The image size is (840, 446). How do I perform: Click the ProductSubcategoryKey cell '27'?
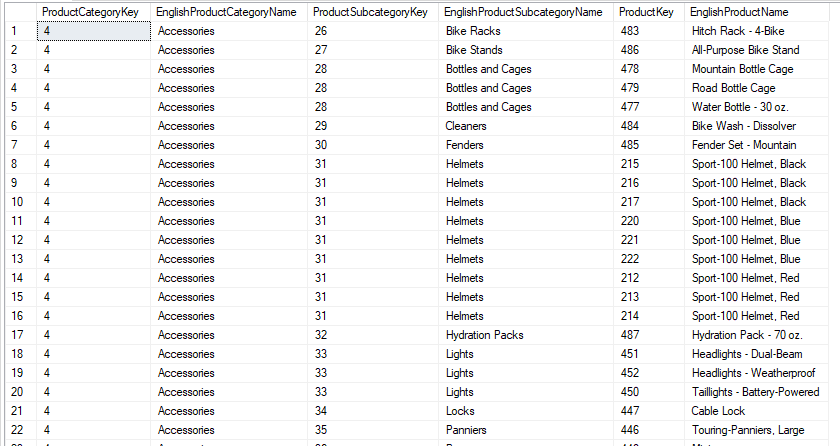(x=373, y=50)
